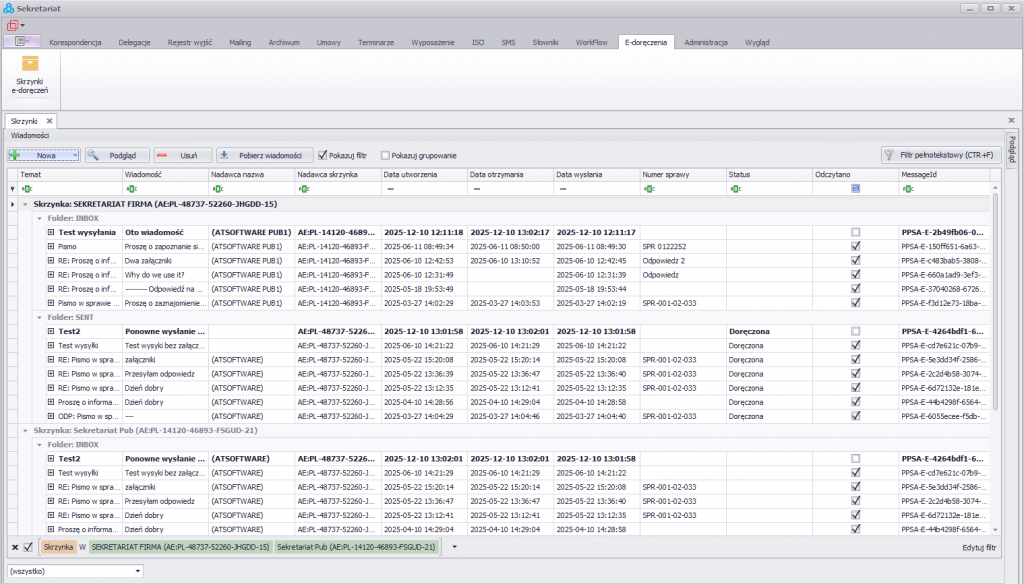Click the expand plus icon on Test wysyłania row
Viewport: 1024px width, 584px height.
49,232
